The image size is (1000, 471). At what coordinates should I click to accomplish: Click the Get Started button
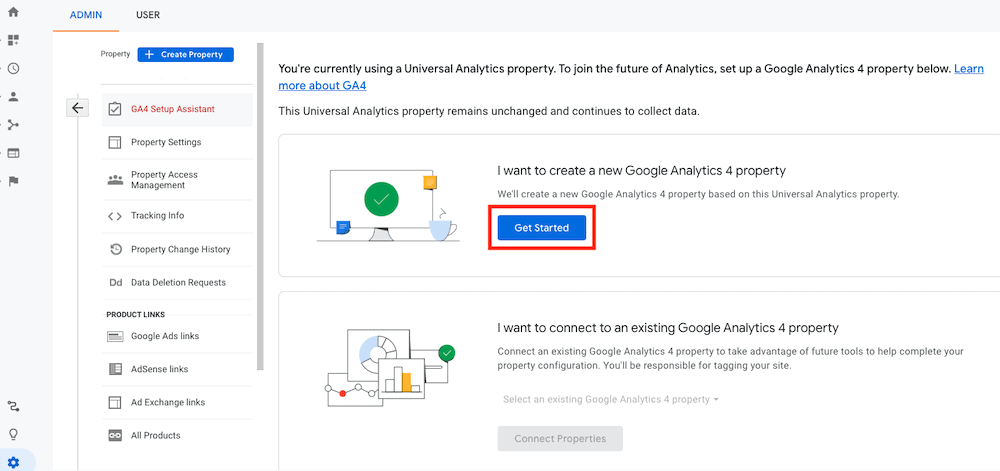[541, 228]
